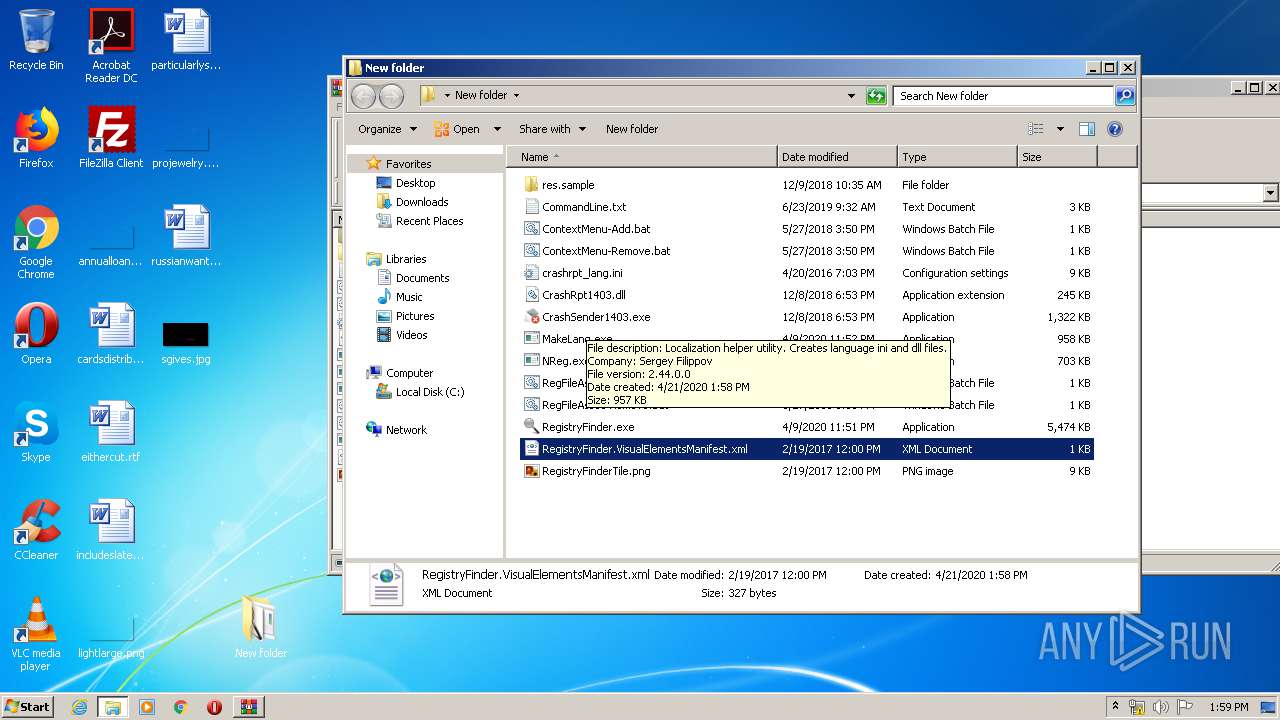Sort files by the Type column header
Image resolution: width=1280 pixels, height=720 pixels.
957,157
